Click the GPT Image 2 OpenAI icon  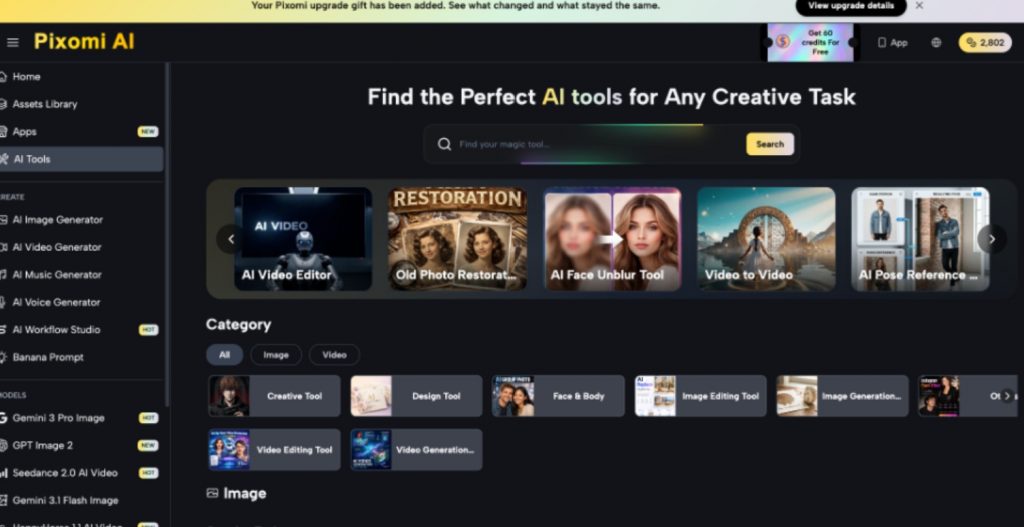pos(3,445)
